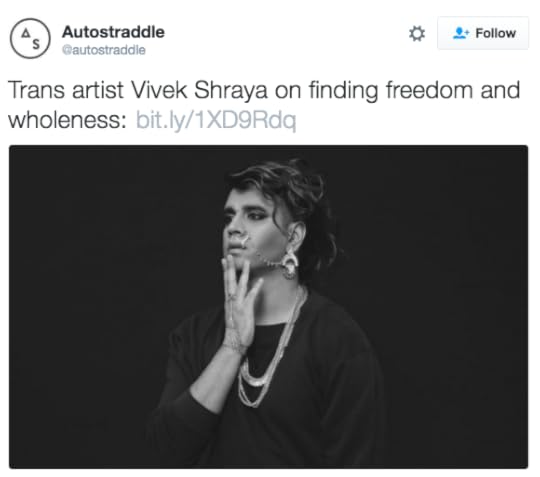Select the word 'wholeness:' in the tweet

pyautogui.click(x=68, y=120)
